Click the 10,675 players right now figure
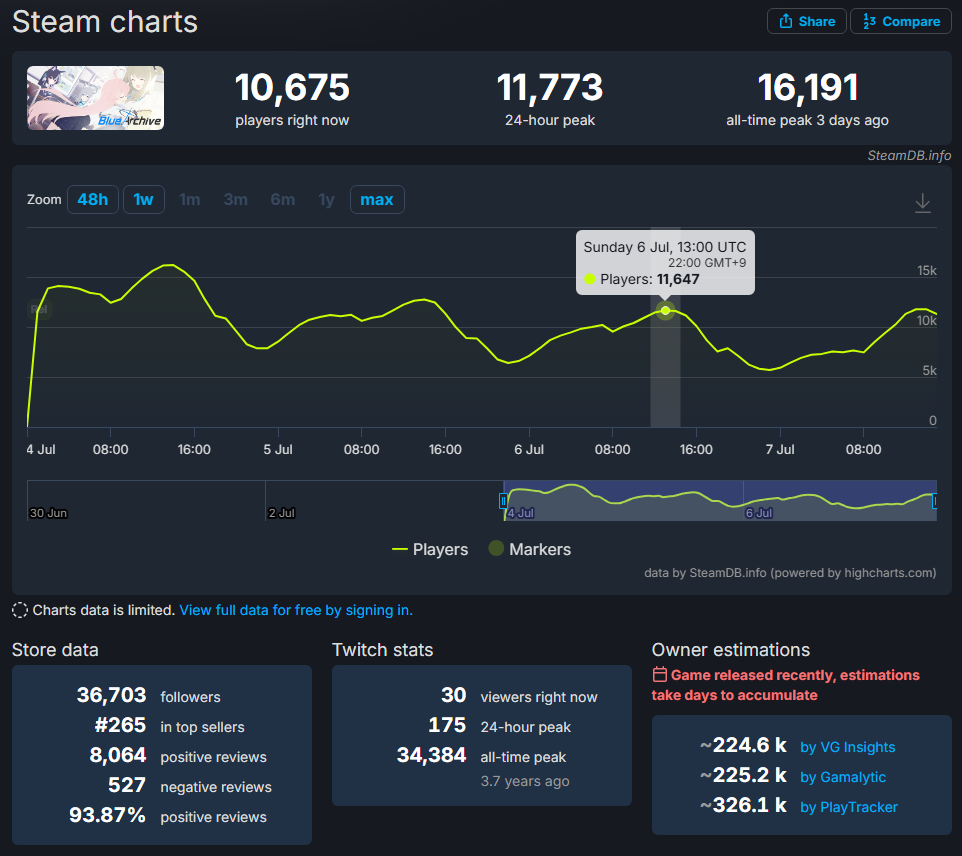Screen dimensions: 962x856 pos(292,87)
